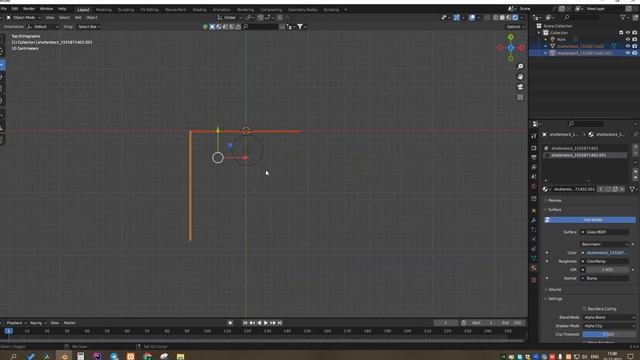Click the blue Z axis gizmo circle

[511, 48]
